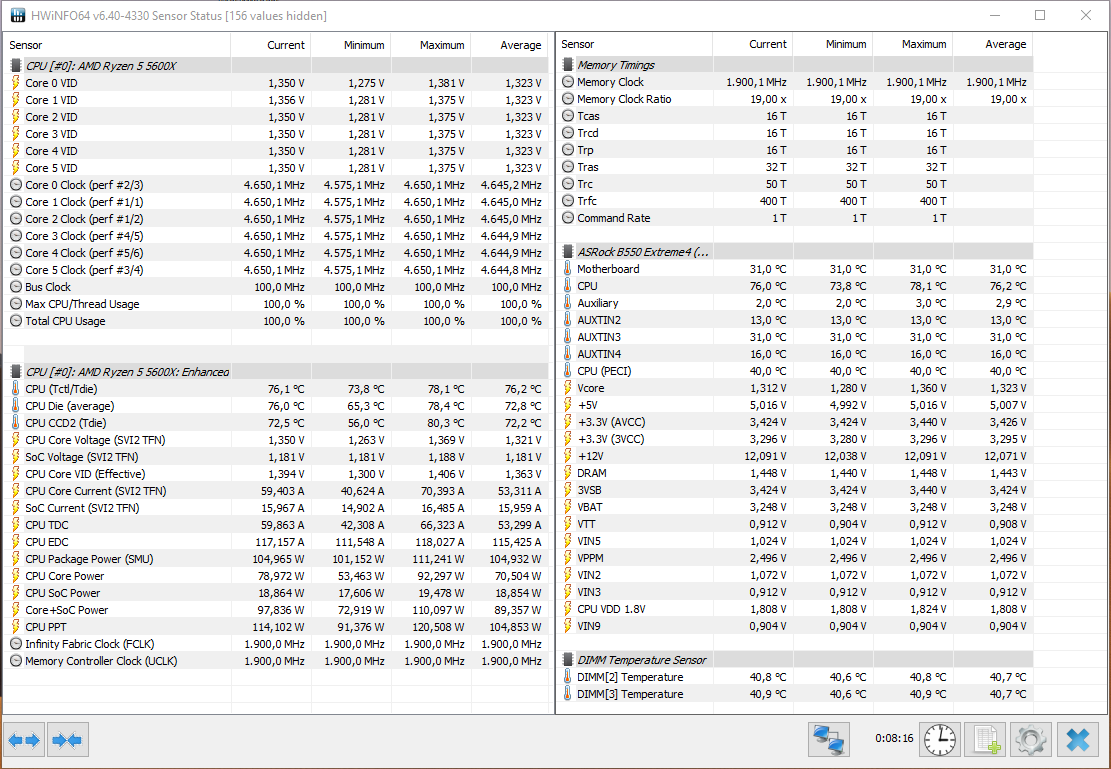Click the right pane Average column header

pos(993,44)
